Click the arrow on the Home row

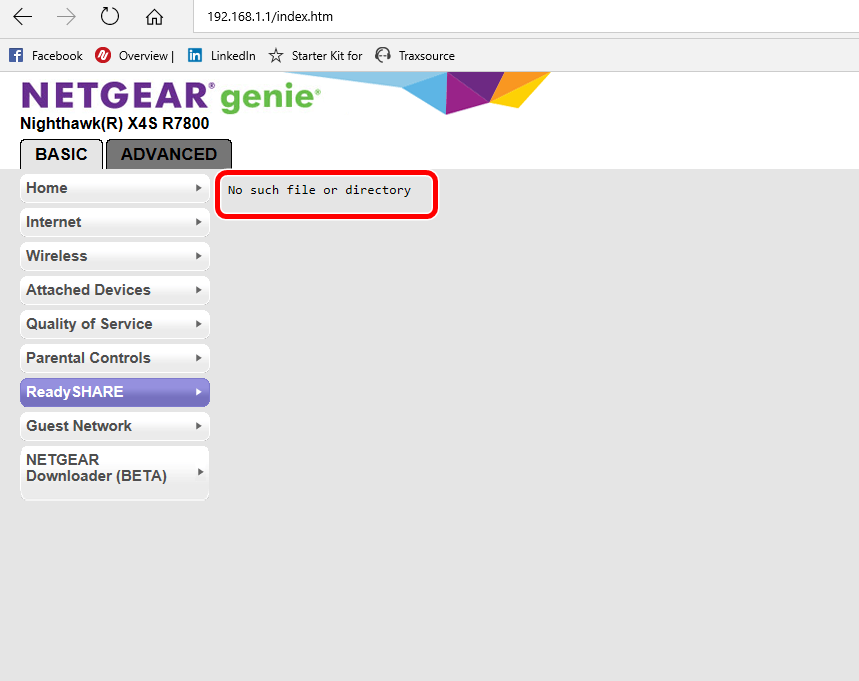point(199,188)
